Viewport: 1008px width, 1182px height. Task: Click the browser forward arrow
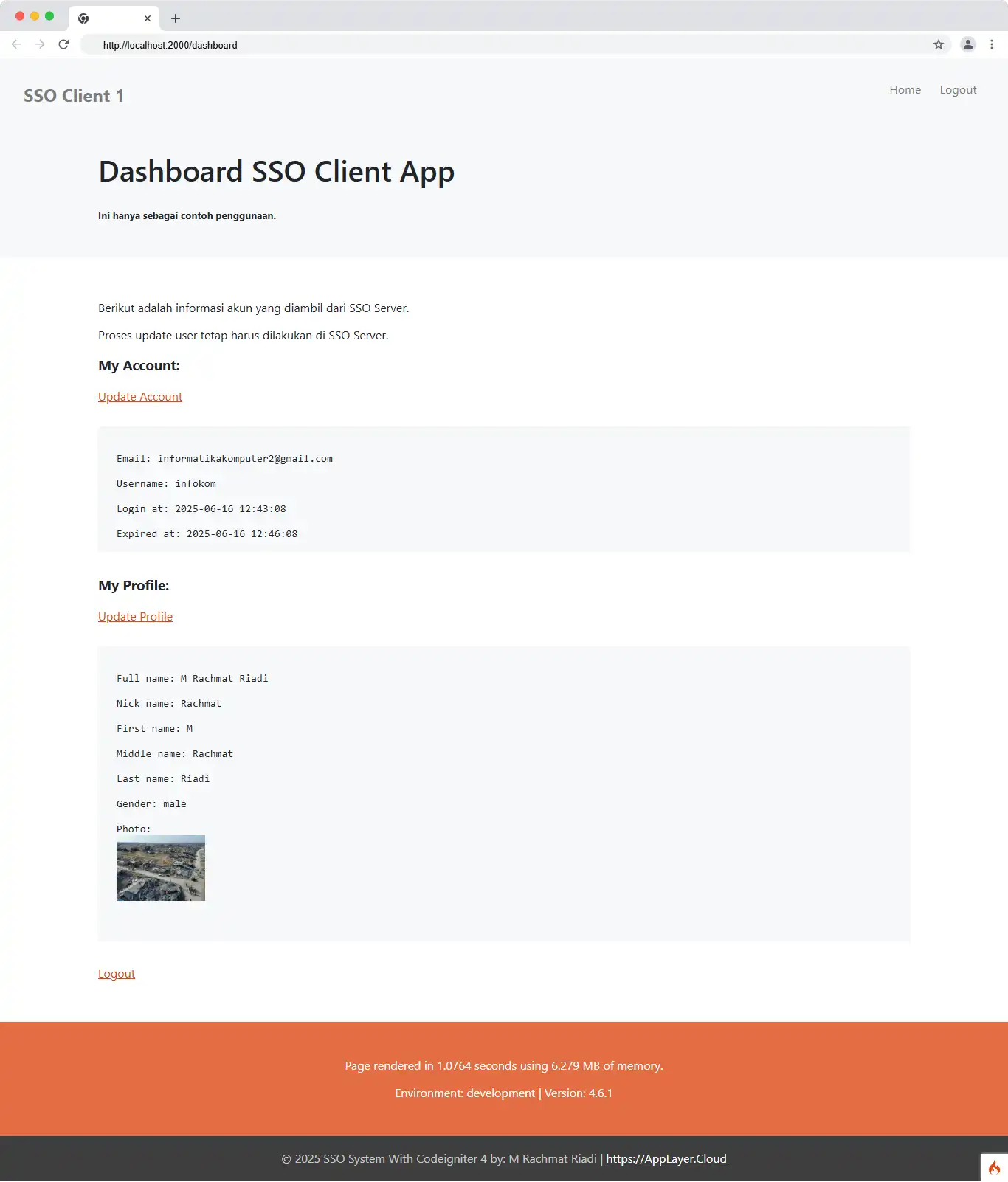coord(40,44)
